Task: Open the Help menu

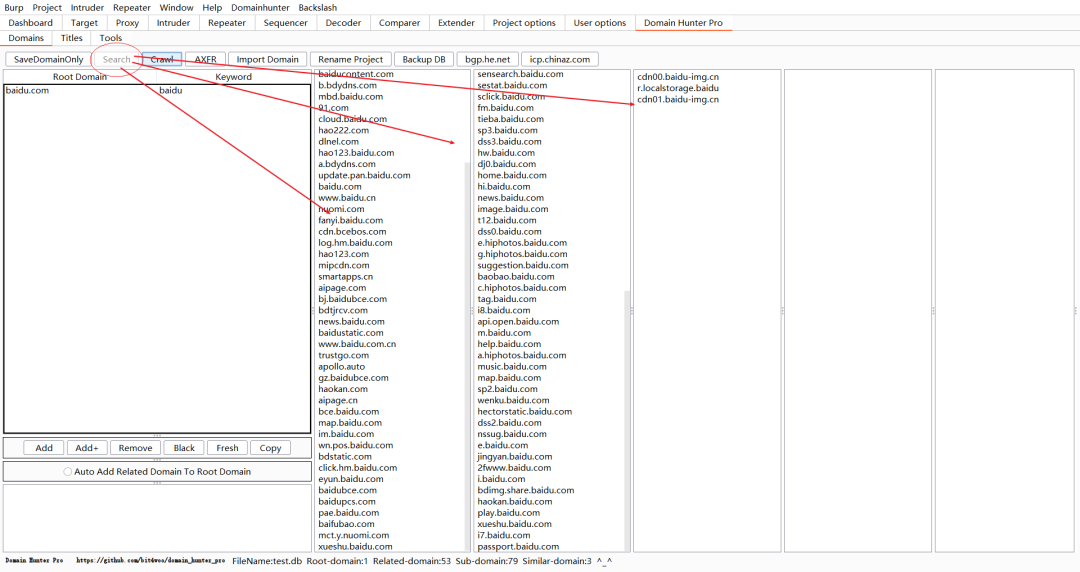Action: (x=212, y=8)
